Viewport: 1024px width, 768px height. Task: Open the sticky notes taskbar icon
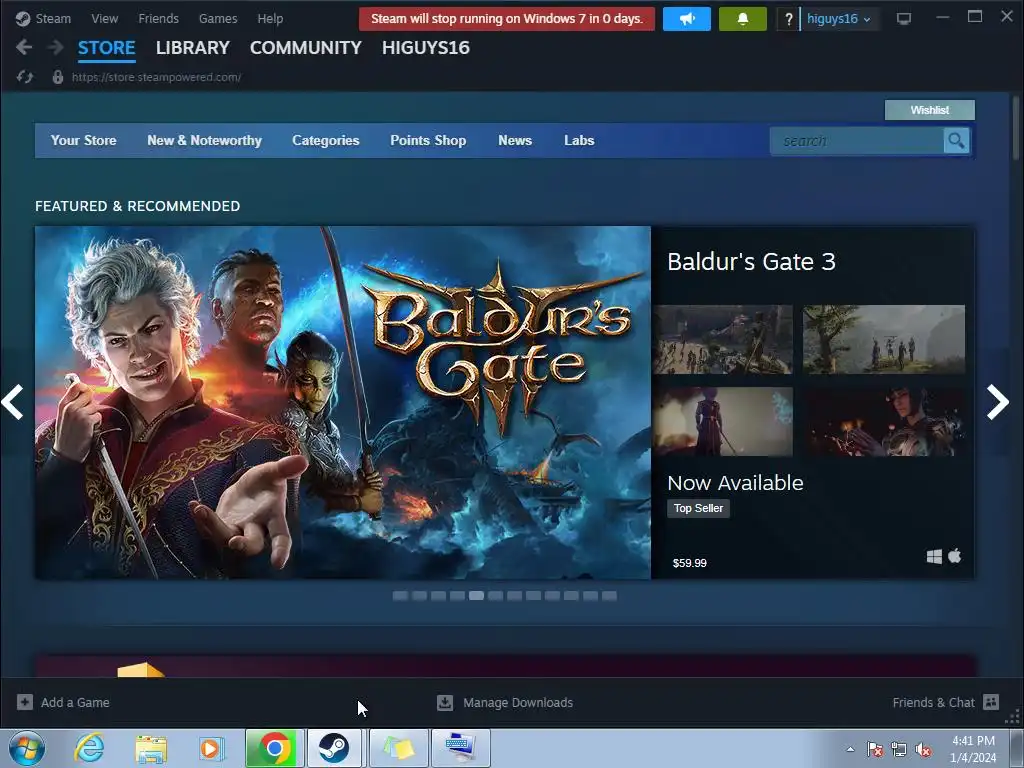pyautogui.click(x=399, y=748)
